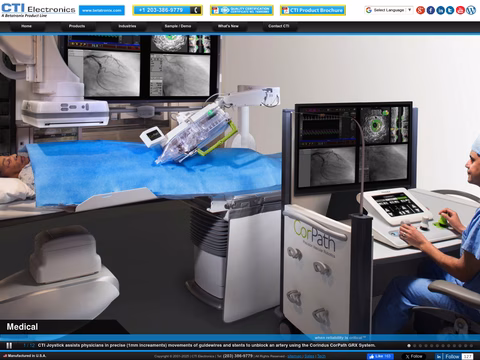480x360 pixels.
Task: Click the LinkedIn Follow button
Action: click(448, 356)
